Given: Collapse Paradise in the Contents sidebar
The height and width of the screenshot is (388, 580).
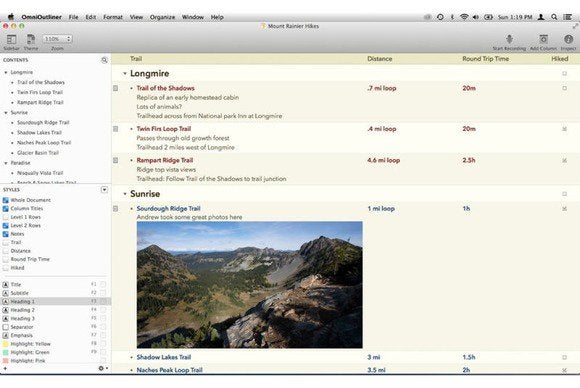Looking at the screenshot, I should (6, 163).
